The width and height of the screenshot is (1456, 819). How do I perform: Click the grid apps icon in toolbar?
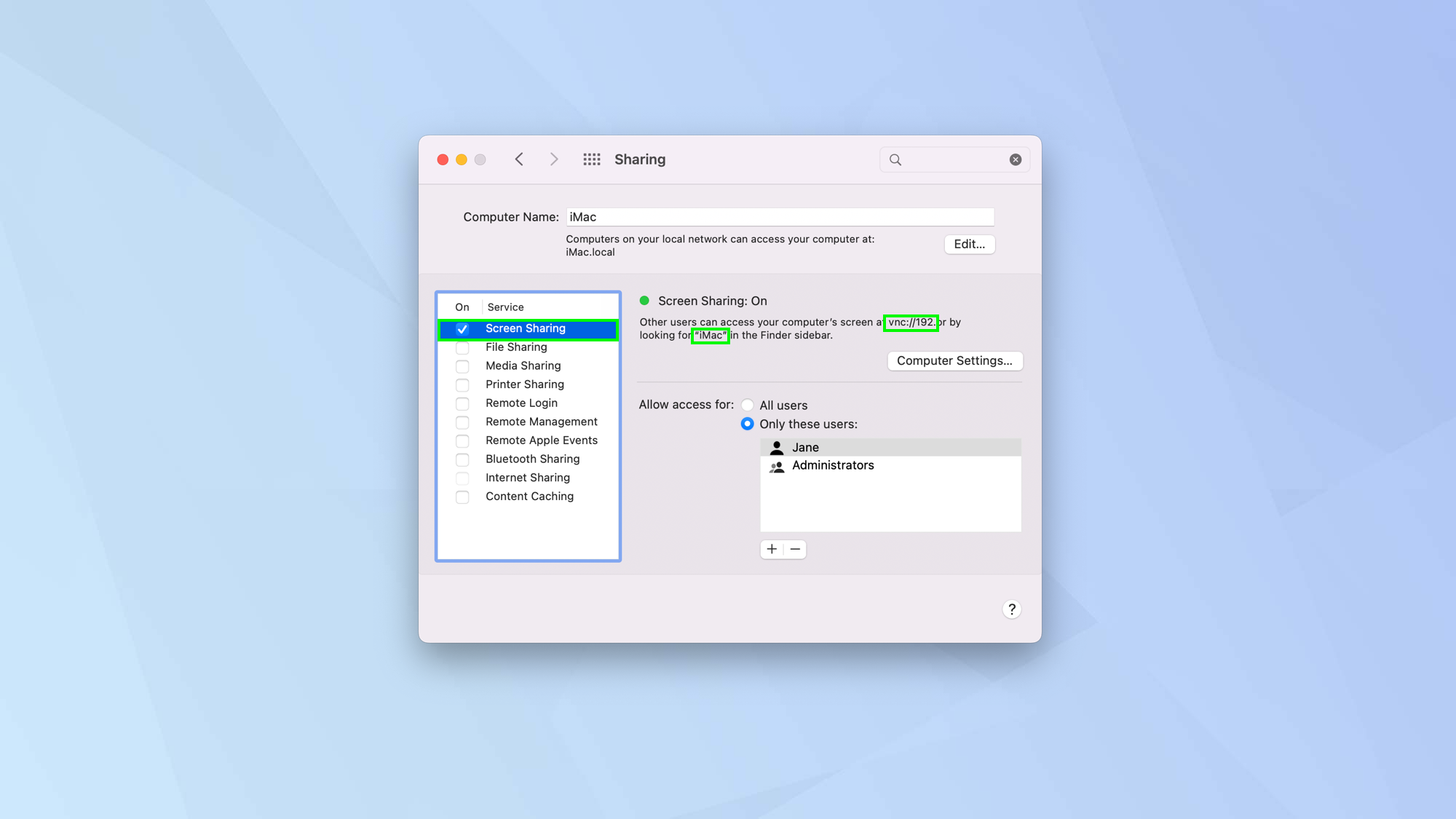click(591, 159)
